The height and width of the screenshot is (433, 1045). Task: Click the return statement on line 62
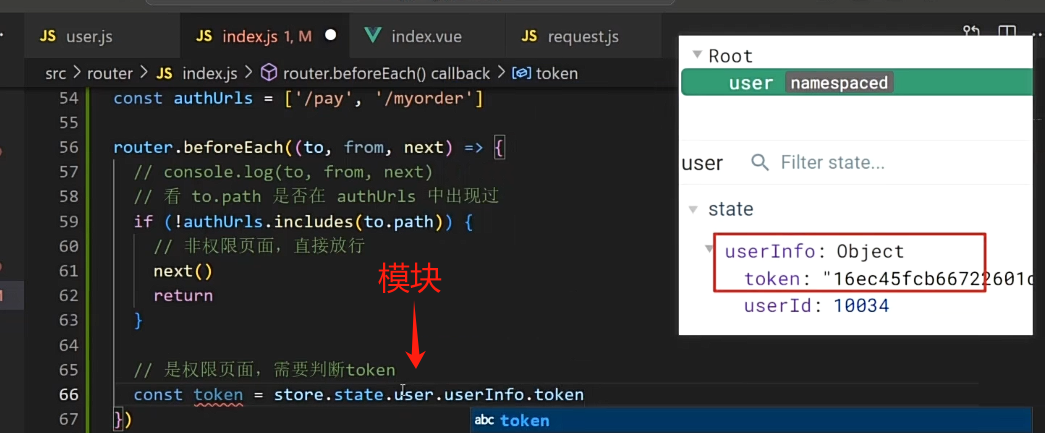point(183,296)
